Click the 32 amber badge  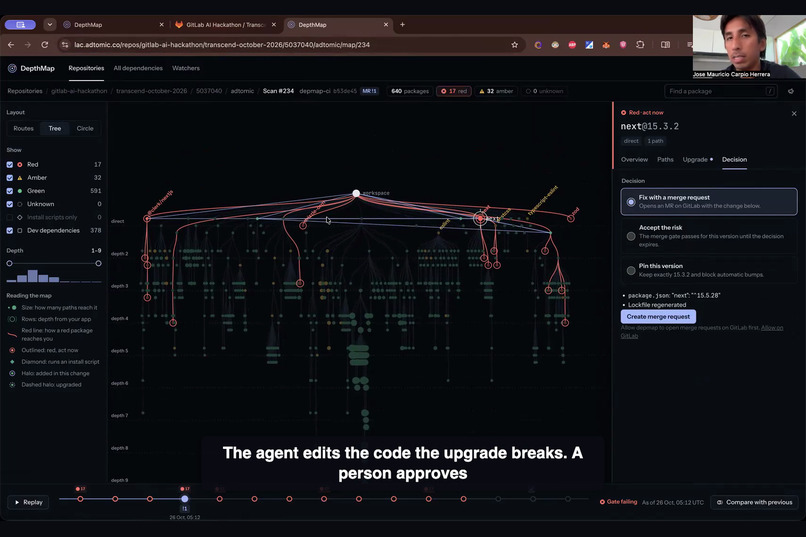tap(496, 91)
